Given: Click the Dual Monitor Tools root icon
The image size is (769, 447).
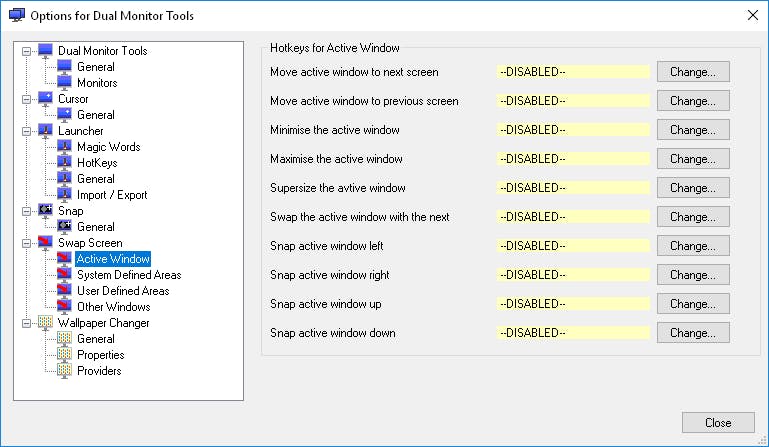Looking at the screenshot, I should pos(45,51).
